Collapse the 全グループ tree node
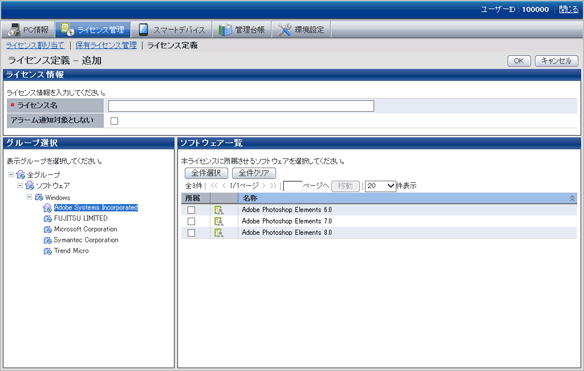The width and height of the screenshot is (584, 371). tap(11, 174)
